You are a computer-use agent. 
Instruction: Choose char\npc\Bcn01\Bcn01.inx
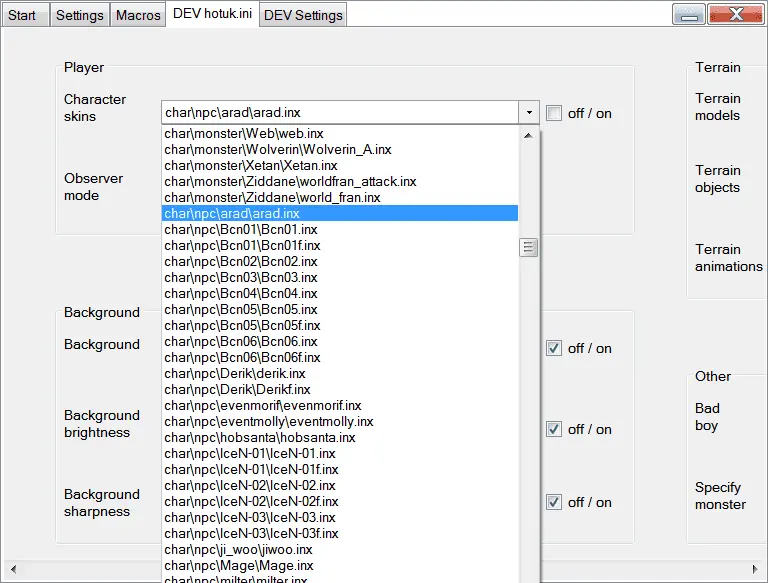coord(340,229)
